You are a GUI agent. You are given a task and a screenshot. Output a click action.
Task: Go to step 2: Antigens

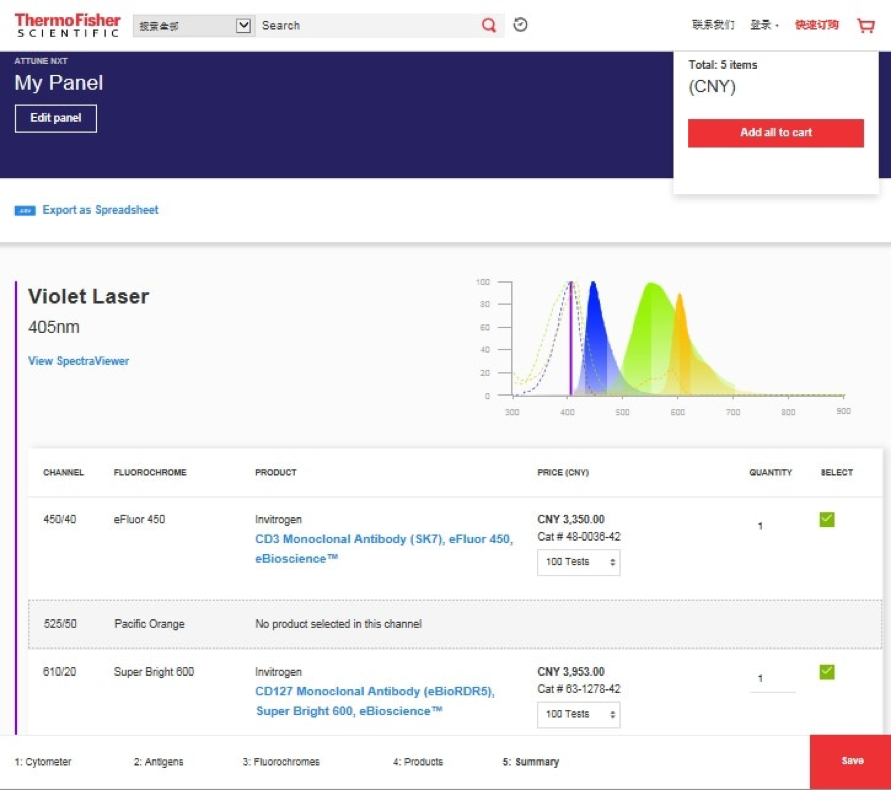click(x=159, y=762)
